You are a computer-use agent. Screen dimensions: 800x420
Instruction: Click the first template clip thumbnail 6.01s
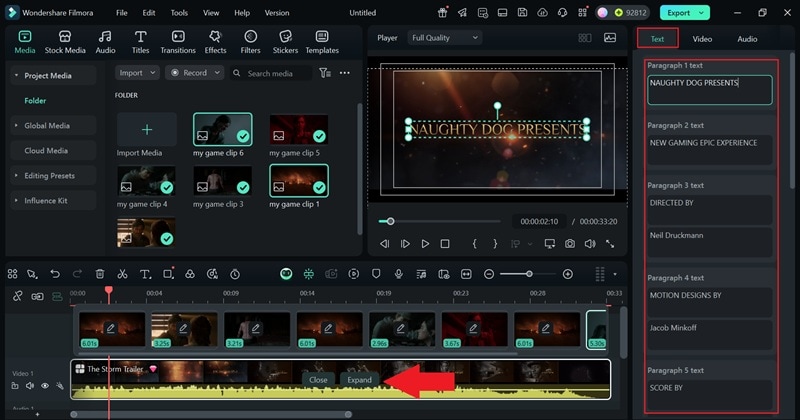click(x=112, y=330)
